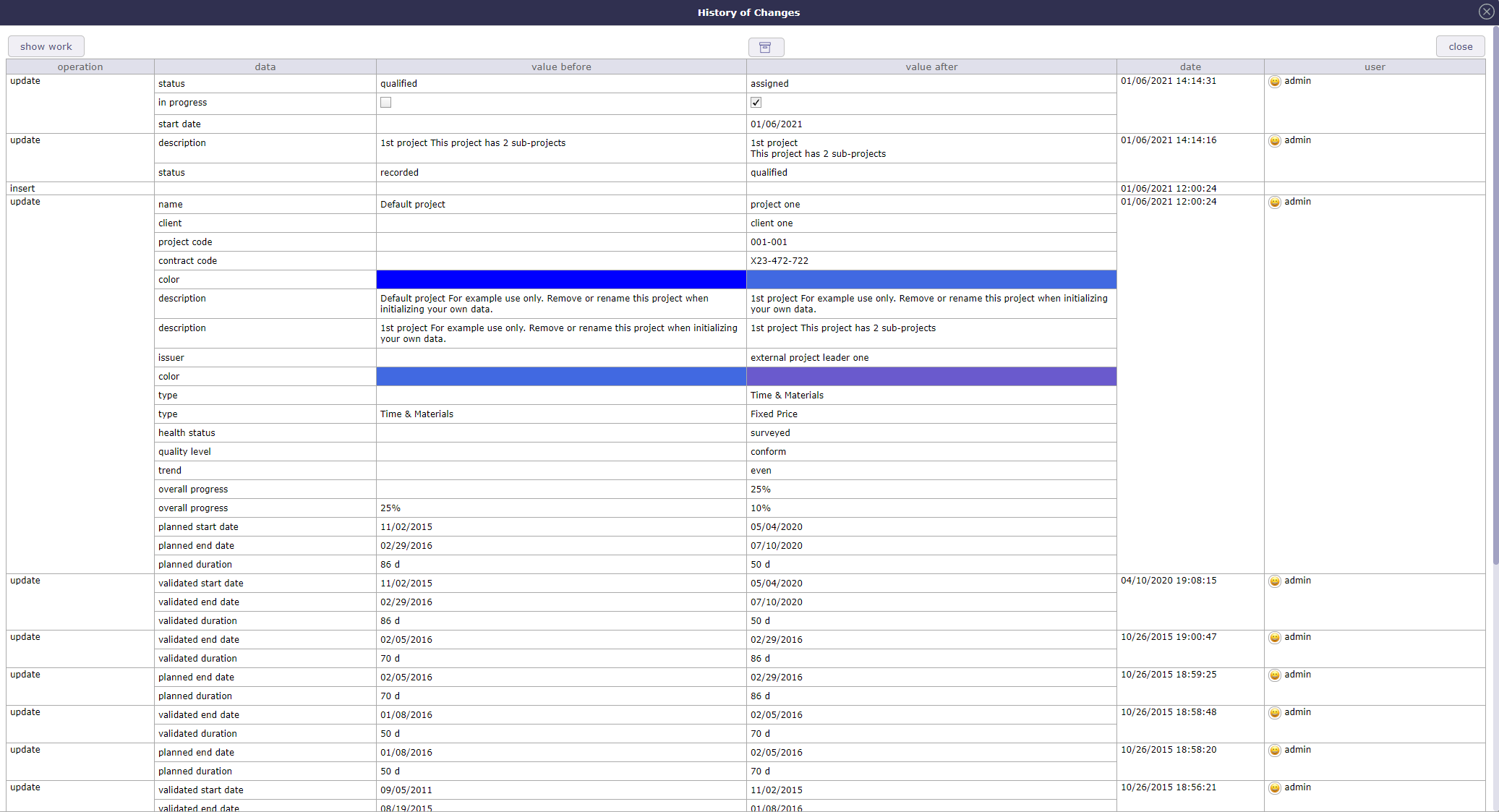Click the show work button
1499x812 pixels.
47,46
